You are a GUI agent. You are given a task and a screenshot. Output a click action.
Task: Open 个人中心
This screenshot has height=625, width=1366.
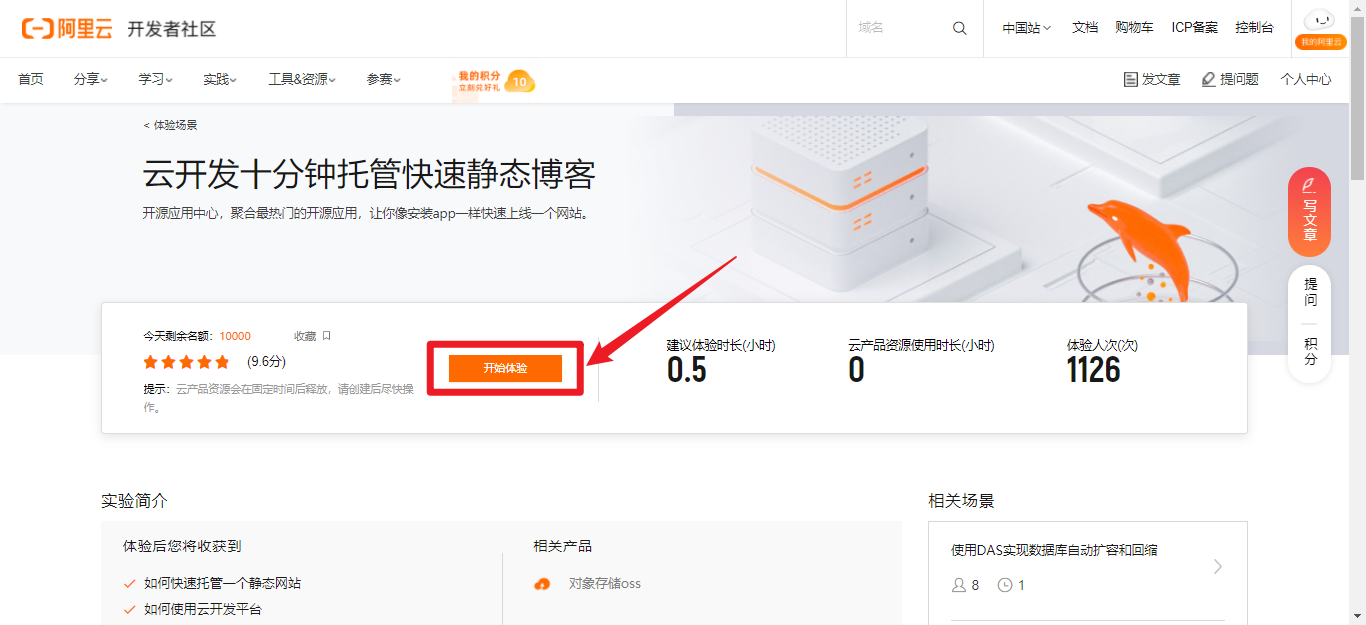pyautogui.click(x=1306, y=79)
